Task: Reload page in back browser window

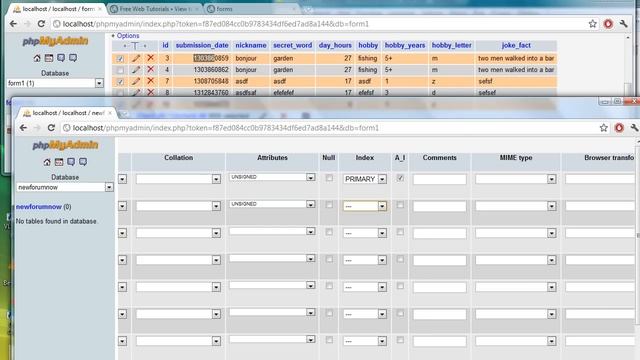Action: click(41, 24)
